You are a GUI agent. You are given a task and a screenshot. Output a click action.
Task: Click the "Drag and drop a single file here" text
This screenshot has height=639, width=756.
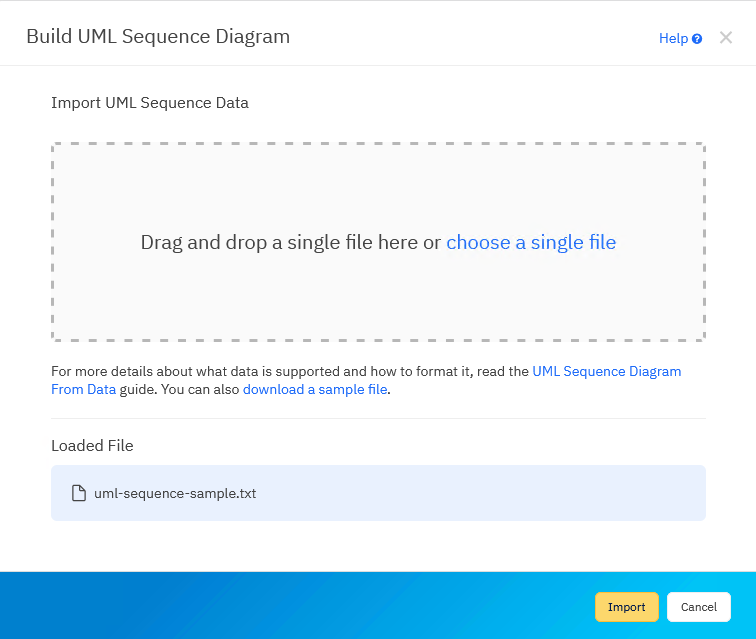[x=290, y=242]
